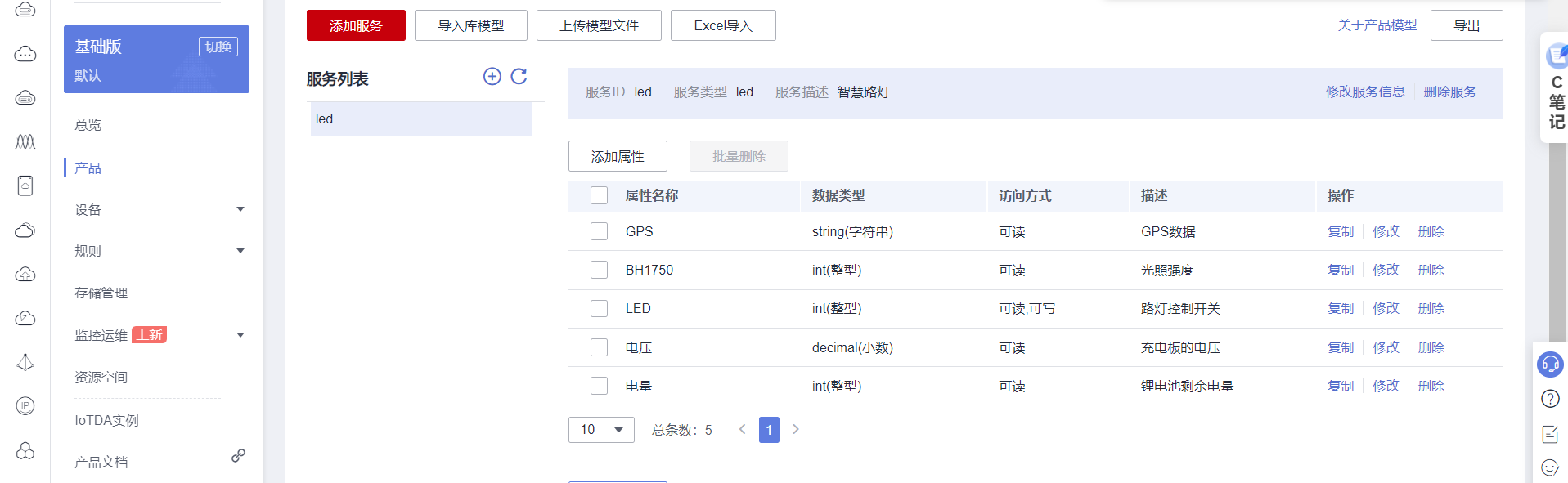Image resolution: width=1568 pixels, height=483 pixels.
Task: Open the page size dropdown showing 10
Action: point(601,430)
